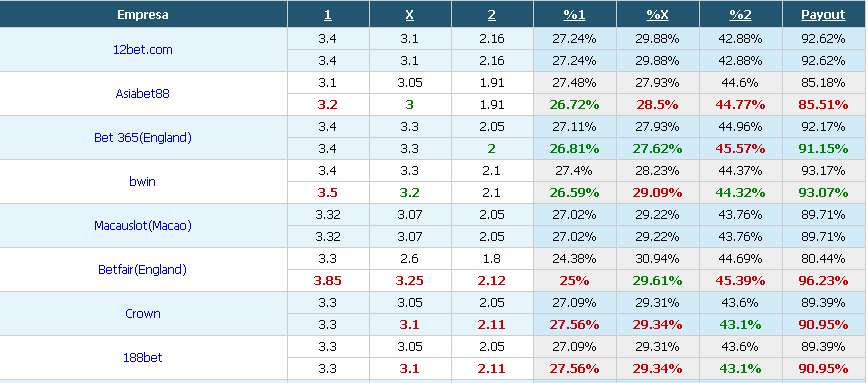Click the Bet 365(England) link

(x=143, y=138)
